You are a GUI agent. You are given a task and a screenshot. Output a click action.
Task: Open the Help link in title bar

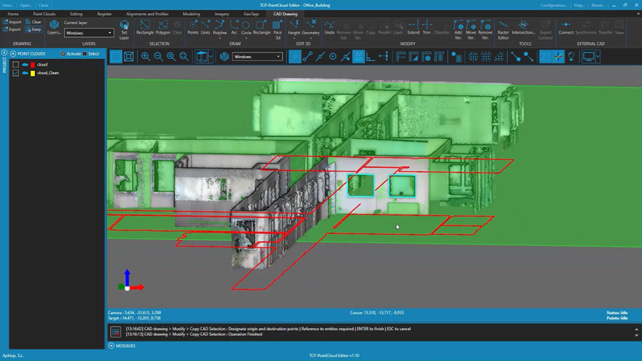click(x=579, y=5)
